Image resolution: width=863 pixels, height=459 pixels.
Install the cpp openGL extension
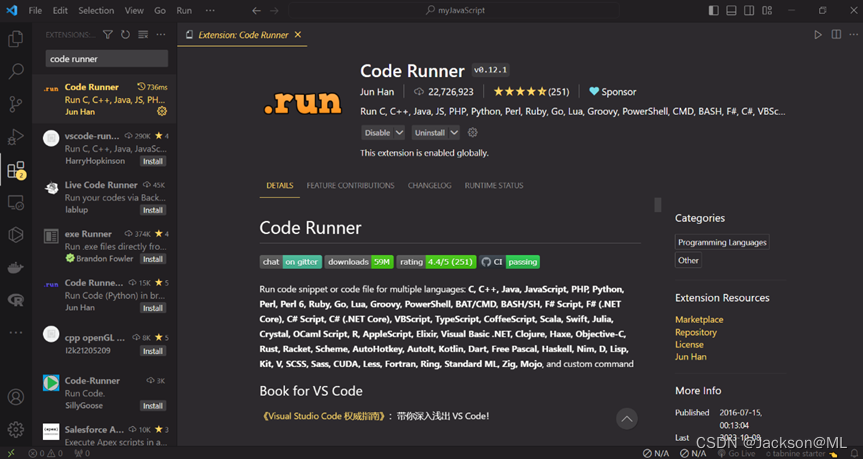click(152, 351)
